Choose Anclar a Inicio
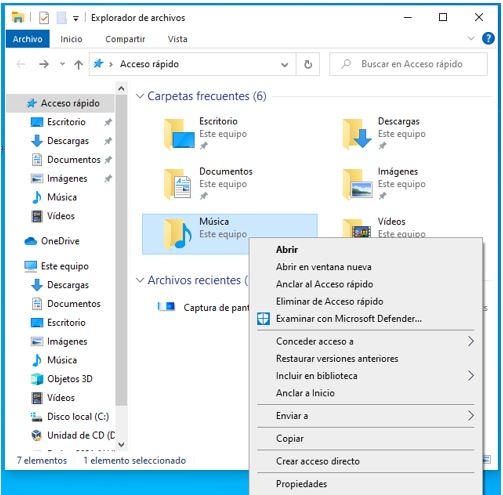Screen dimensions: 503x495 point(366,393)
